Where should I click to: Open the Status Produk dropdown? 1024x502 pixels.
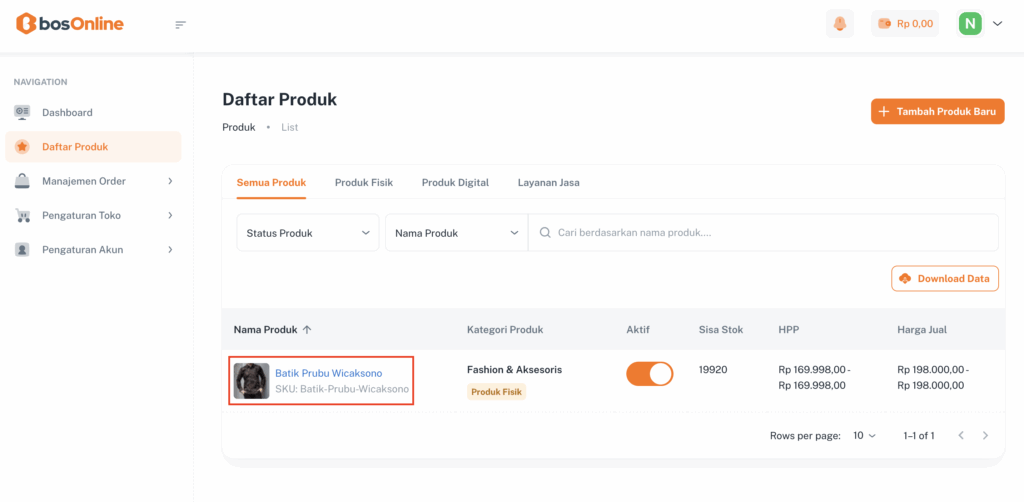click(307, 233)
